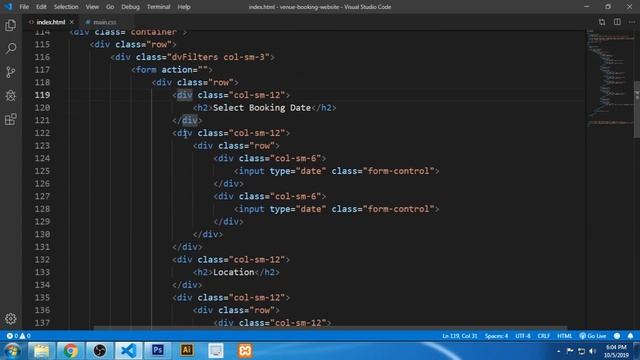Click "form-control" on line 125
The height and width of the screenshot is (360, 640).
399,171
